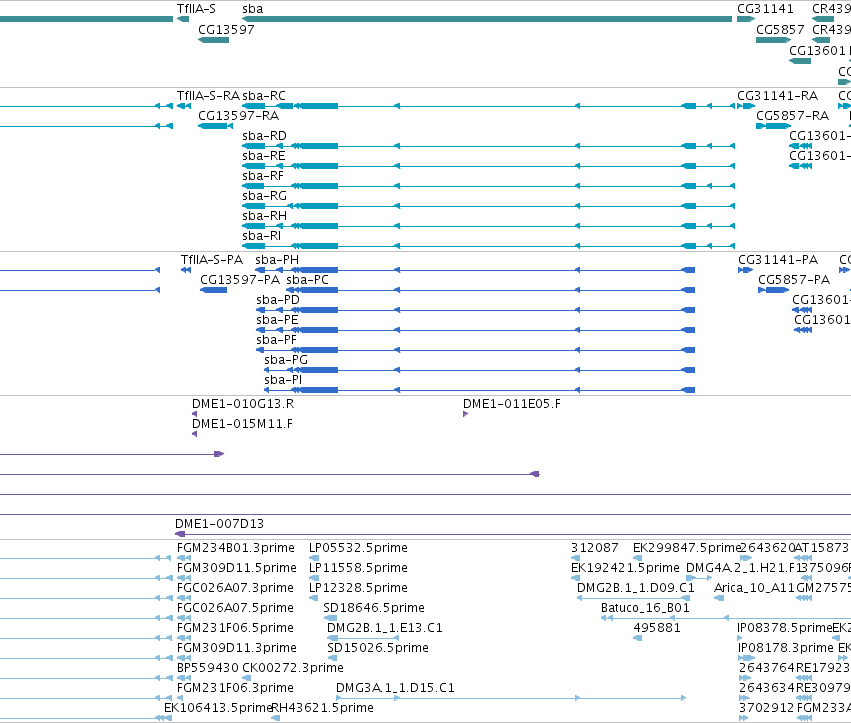Image resolution: width=851 pixels, height=723 pixels.
Task: Open the TfIIA-S-RA transcript label
Action: tap(208, 96)
